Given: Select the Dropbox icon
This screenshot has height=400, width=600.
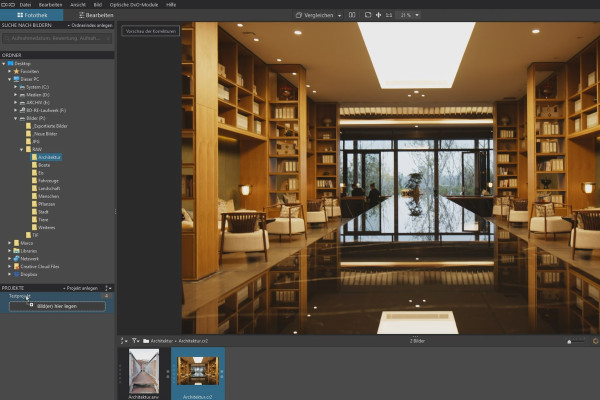Looking at the screenshot, I should (x=16, y=274).
